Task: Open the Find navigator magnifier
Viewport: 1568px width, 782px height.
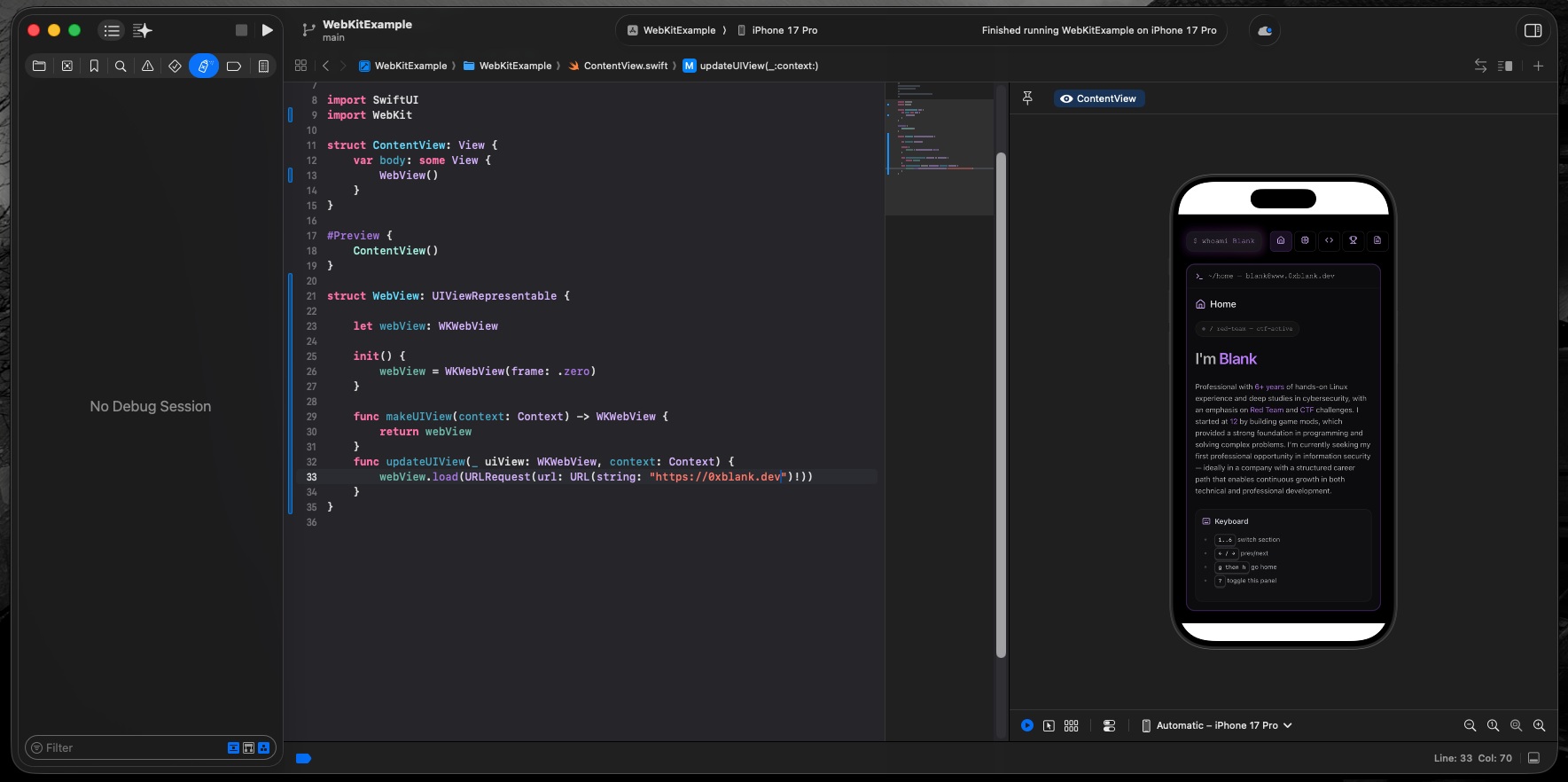Action: point(121,66)
